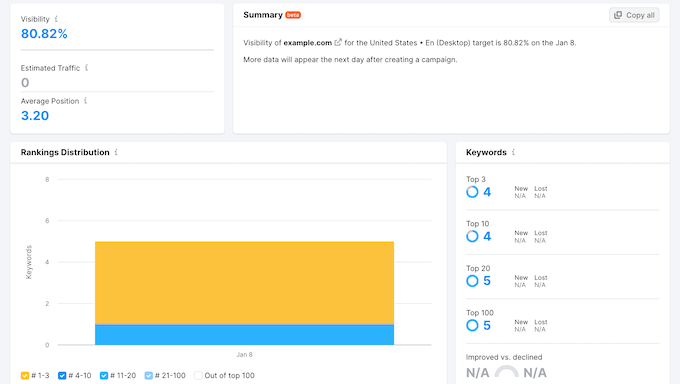Click the Rankings Distribution heading

pos(65,152)
